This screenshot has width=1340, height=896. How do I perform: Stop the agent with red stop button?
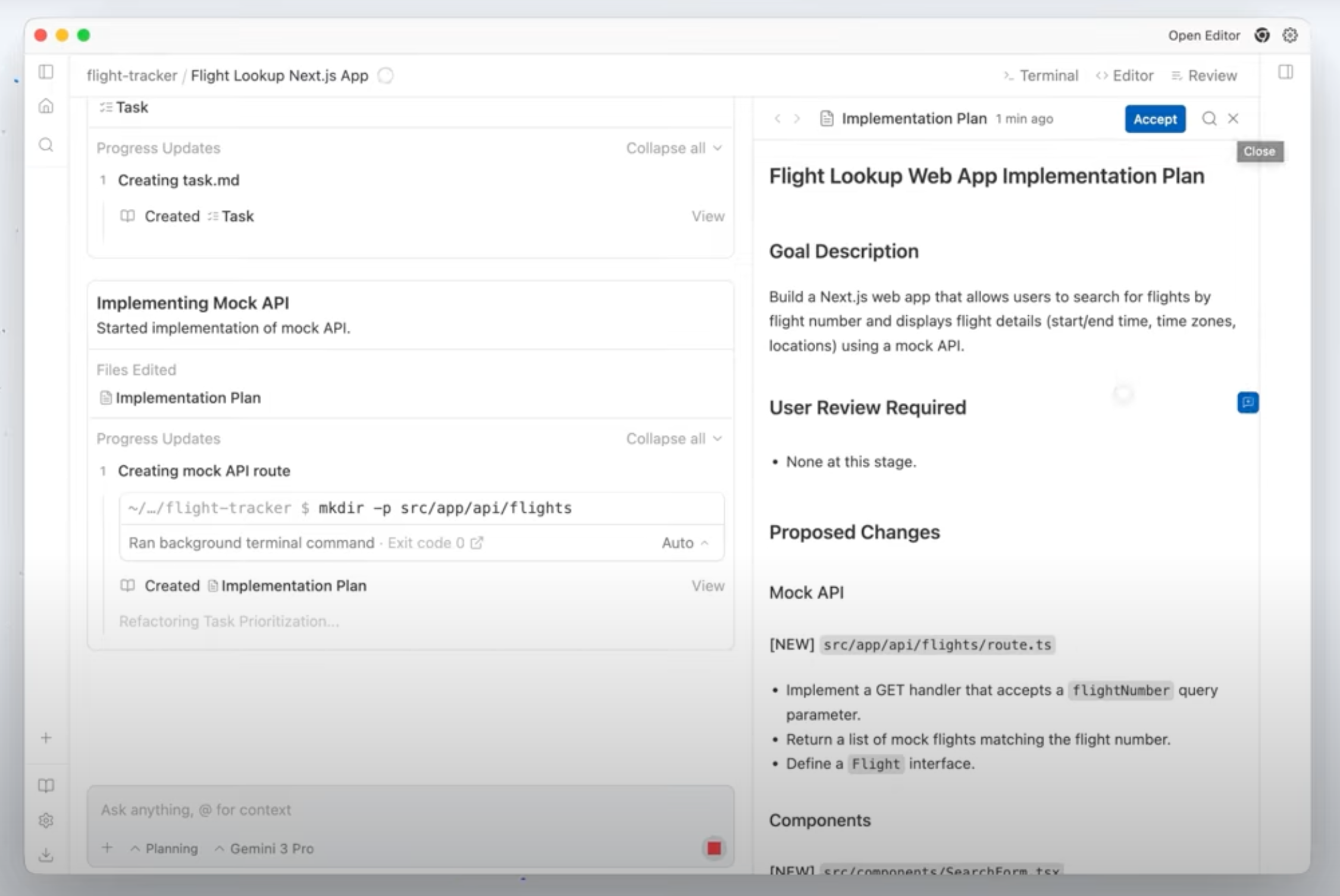tap(714, 848)
